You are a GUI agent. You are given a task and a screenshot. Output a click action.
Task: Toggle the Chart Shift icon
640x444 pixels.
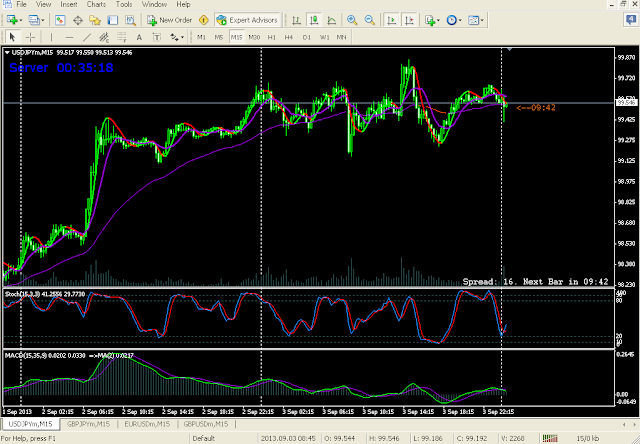409,20
